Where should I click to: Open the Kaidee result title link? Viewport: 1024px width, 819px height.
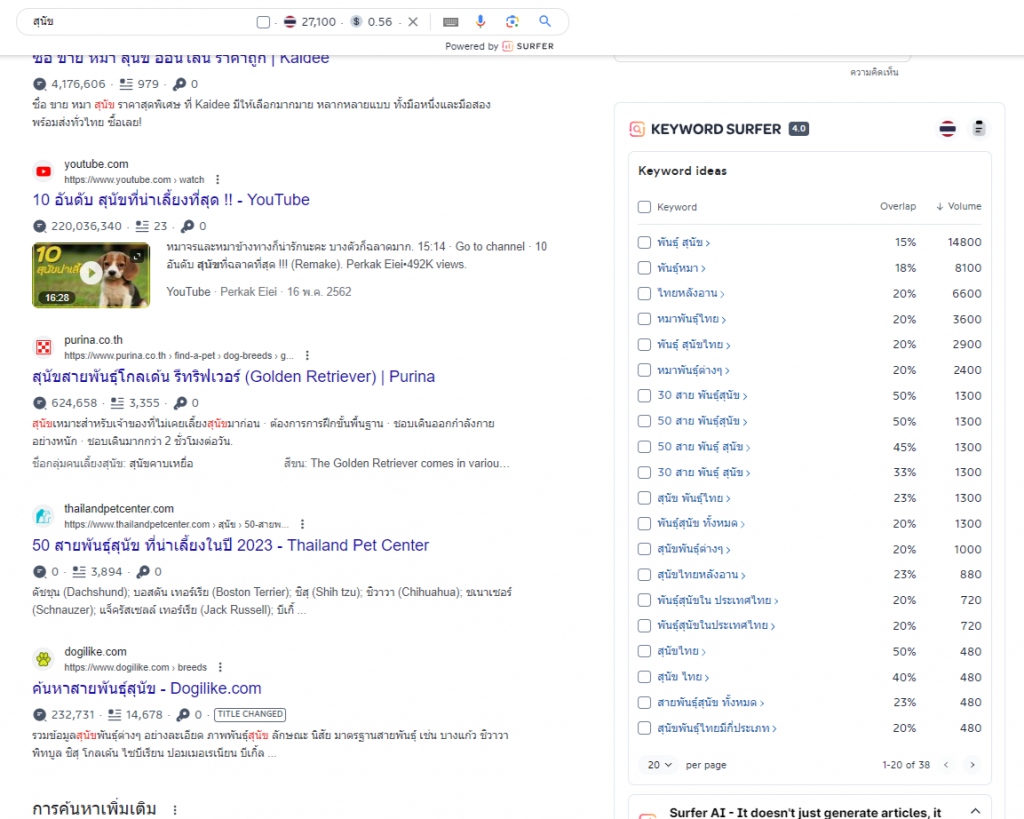coord(181,59)
